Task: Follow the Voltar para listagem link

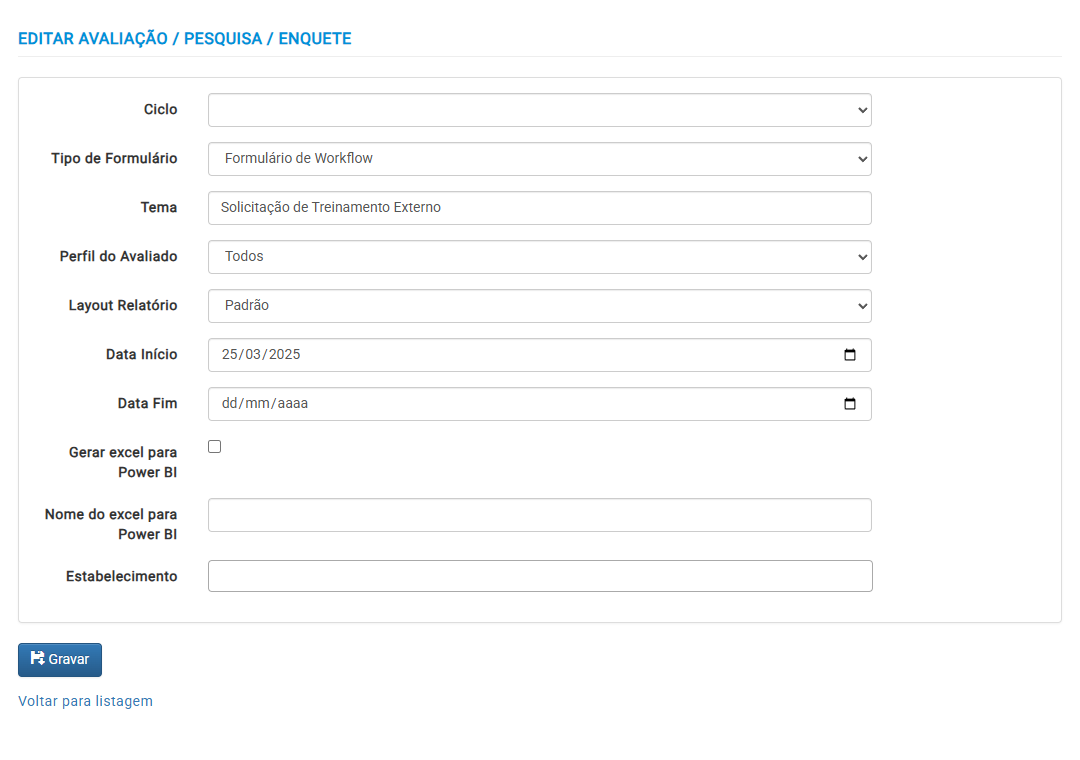Action: [x=85, y=701]
